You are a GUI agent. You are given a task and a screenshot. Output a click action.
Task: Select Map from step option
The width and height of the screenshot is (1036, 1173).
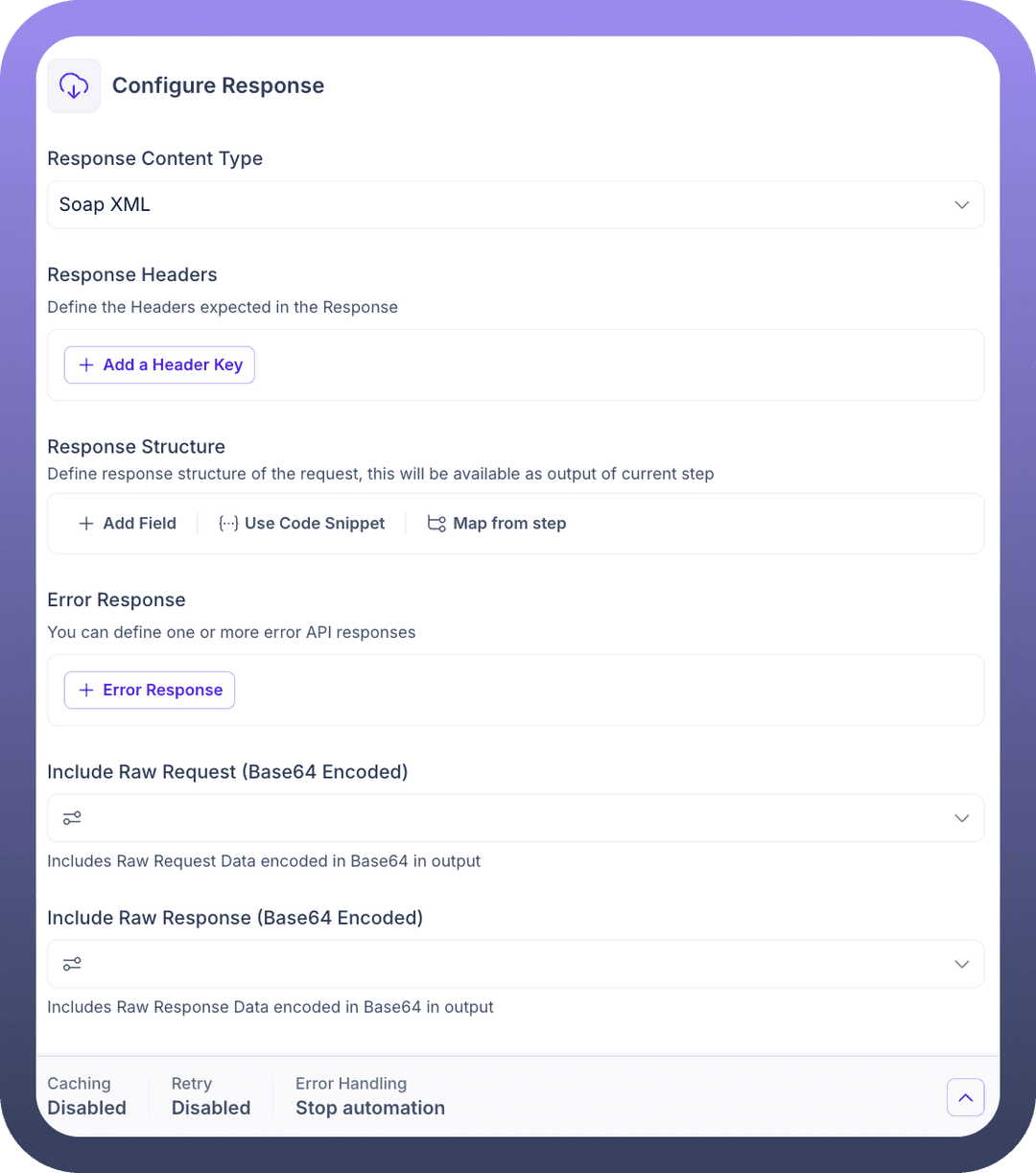pyautogui.click(x=509, y=524)
